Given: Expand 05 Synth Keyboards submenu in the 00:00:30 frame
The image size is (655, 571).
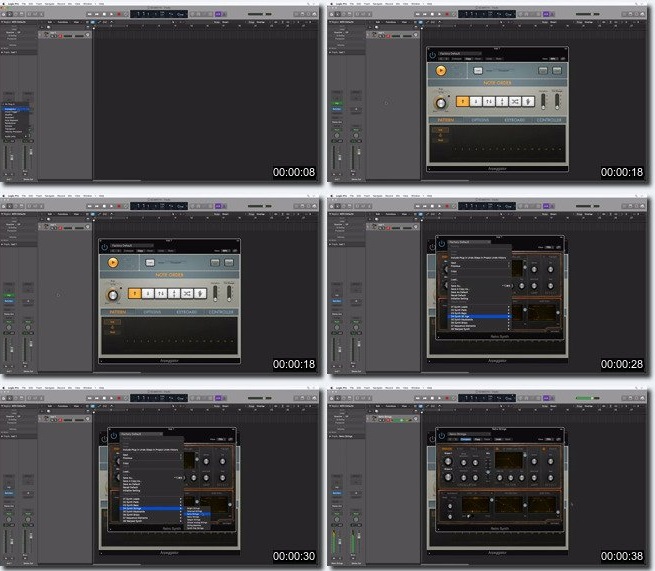Looking at the screenshot, I should click(151, 511).
